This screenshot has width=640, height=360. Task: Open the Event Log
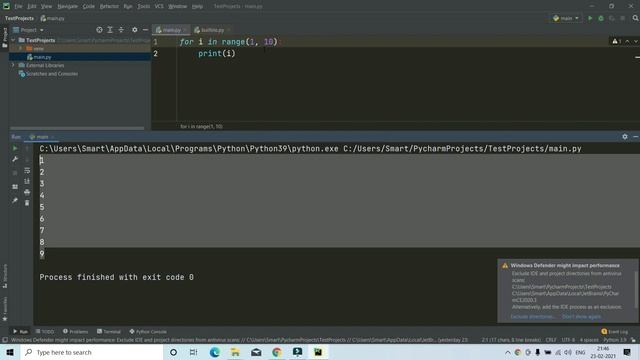tap(615, 331)
